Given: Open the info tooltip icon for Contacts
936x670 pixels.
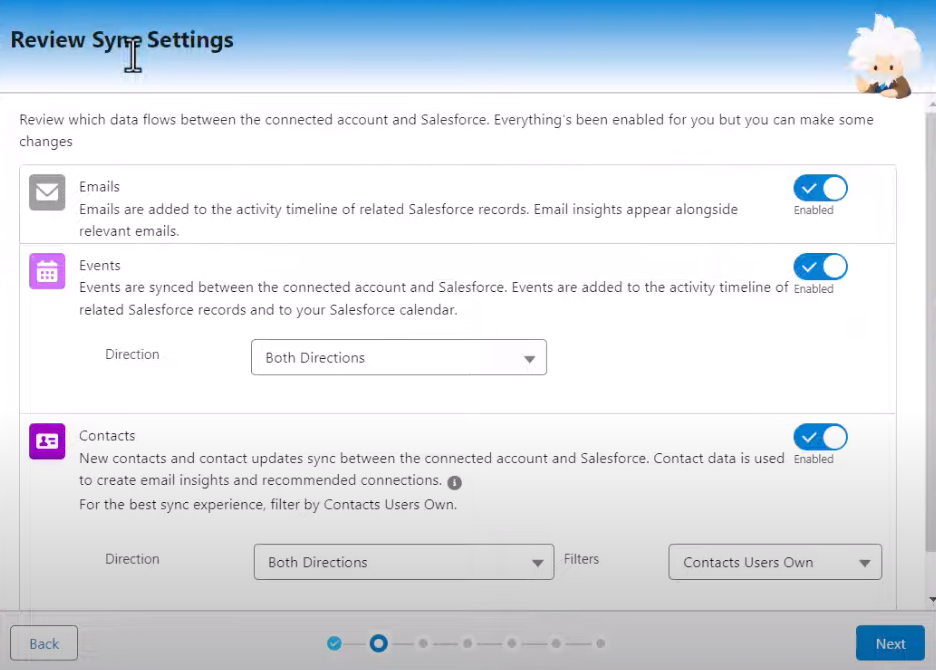Looking at the screenshot, I should tap(454, 482).
